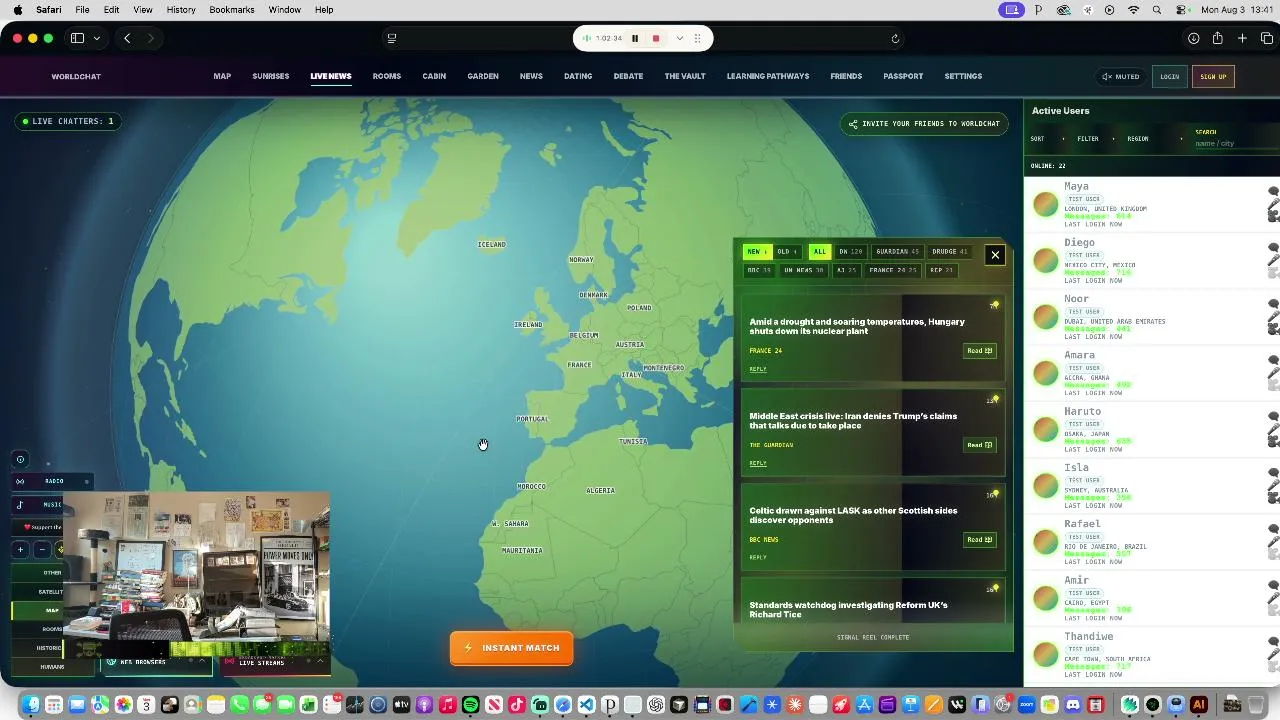The width and height of the screenshot is (1280, 720).
Task: Open the Filter dropdown in Active Users
Action: [x=1097, y=139]
